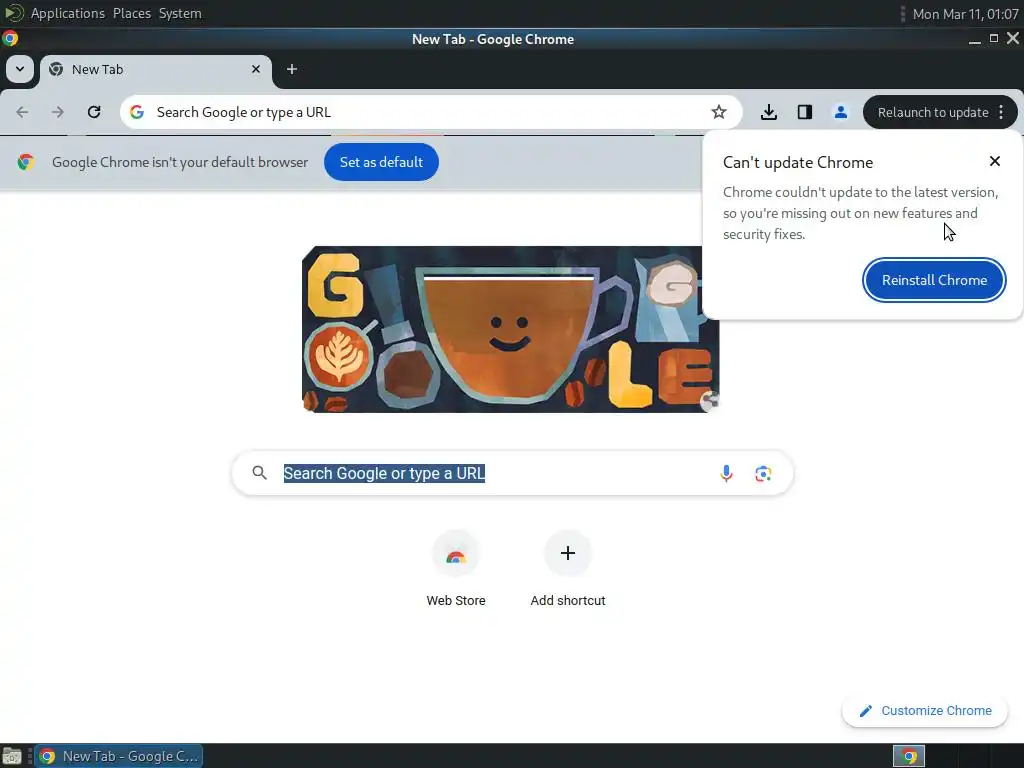Open the tab search dropdown arrow
Viewport: 1024px width, 768px height.
pos(20,69)
